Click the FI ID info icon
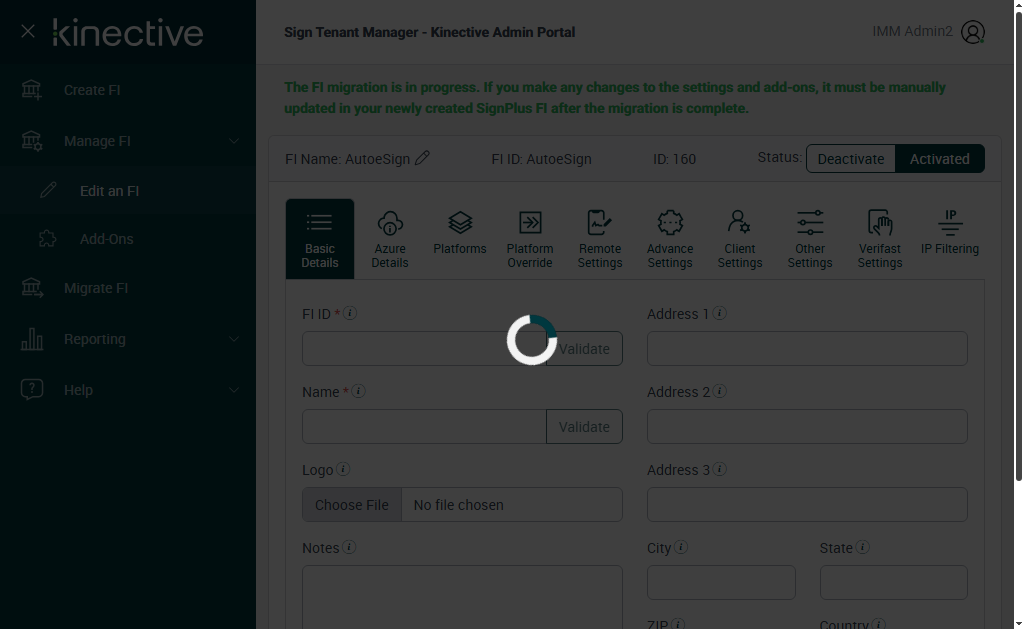Image resolution: width=1024 pixels, height=629 pixels. (x=350, y=314)
